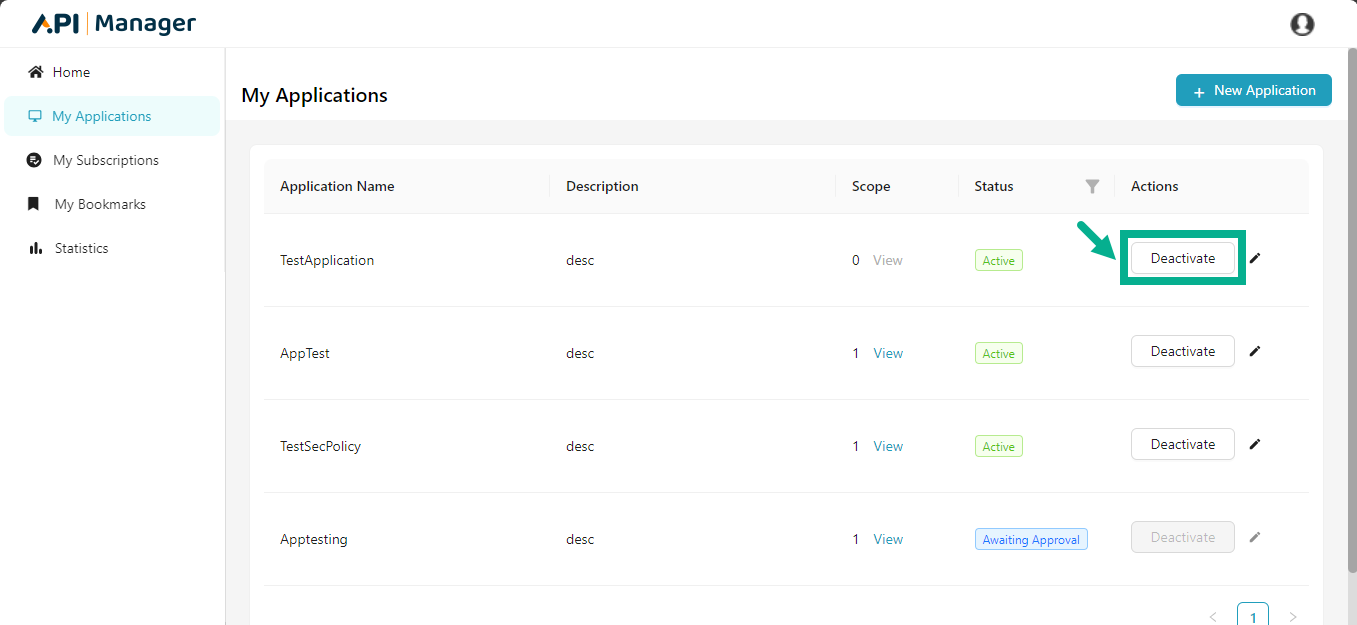View scope for AppTest
Screen dimensions: 1357x625
tap(888, 353)
